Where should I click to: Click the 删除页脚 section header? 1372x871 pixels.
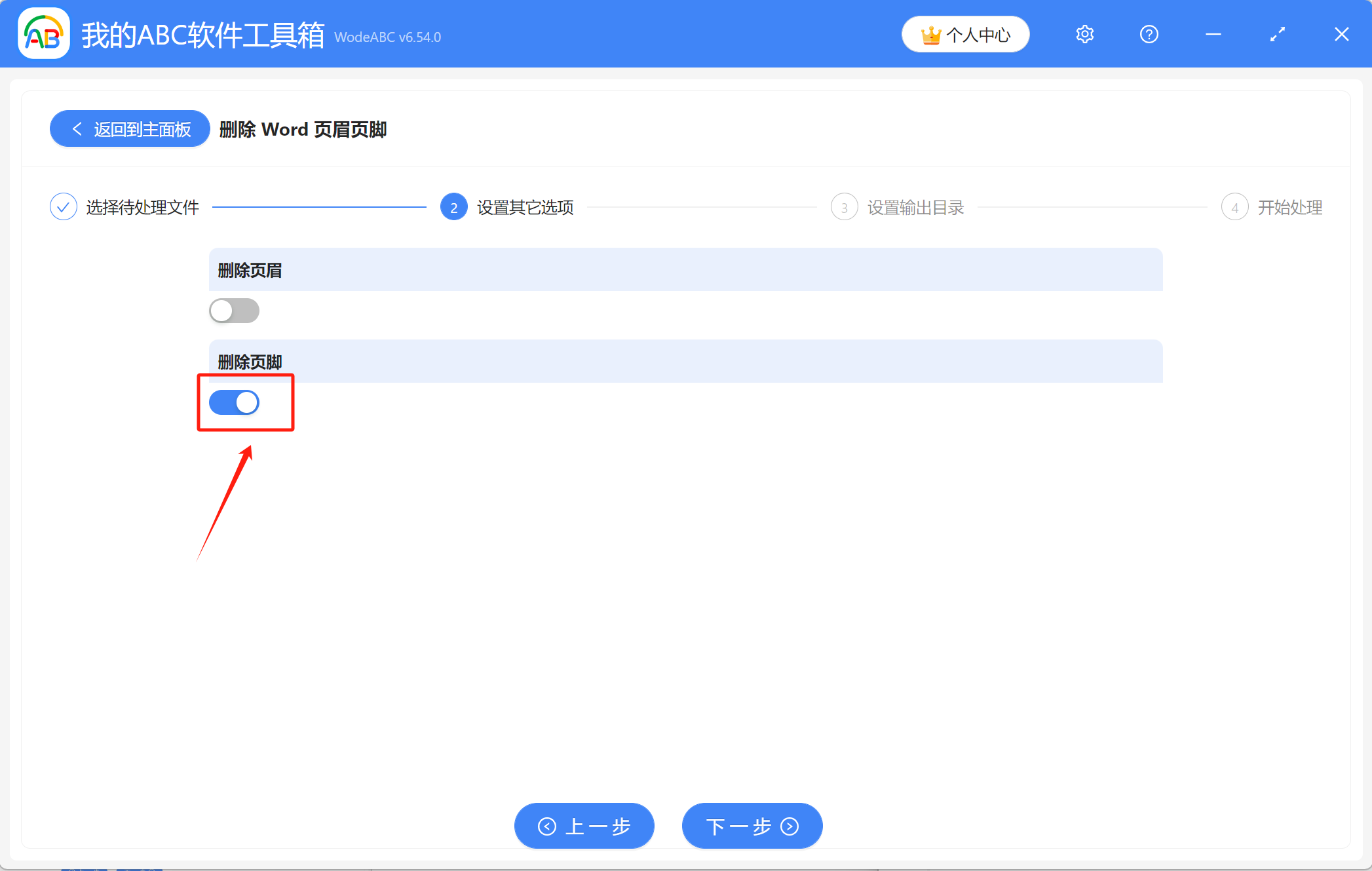point(249,361)
